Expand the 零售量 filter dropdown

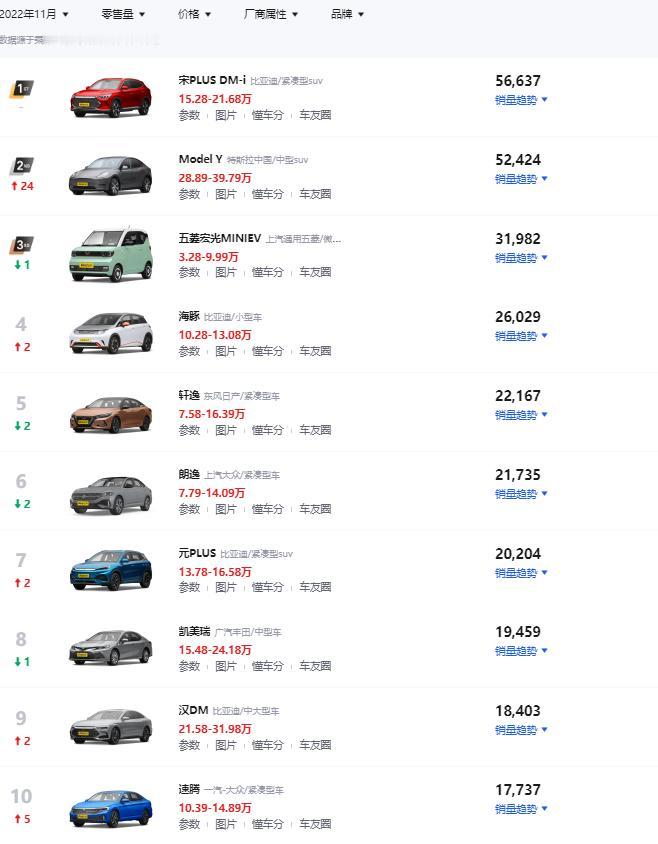(x=123, y=14)
